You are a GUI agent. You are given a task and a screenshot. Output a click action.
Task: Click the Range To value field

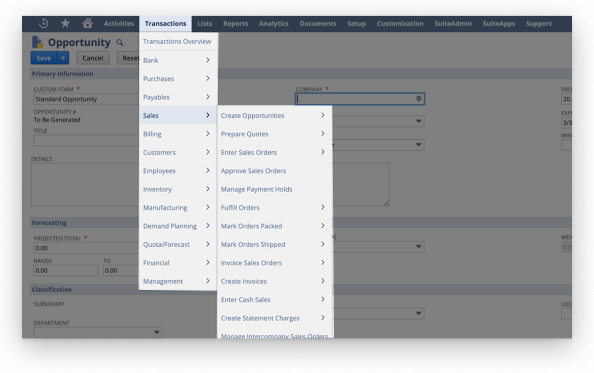(121, 270)
